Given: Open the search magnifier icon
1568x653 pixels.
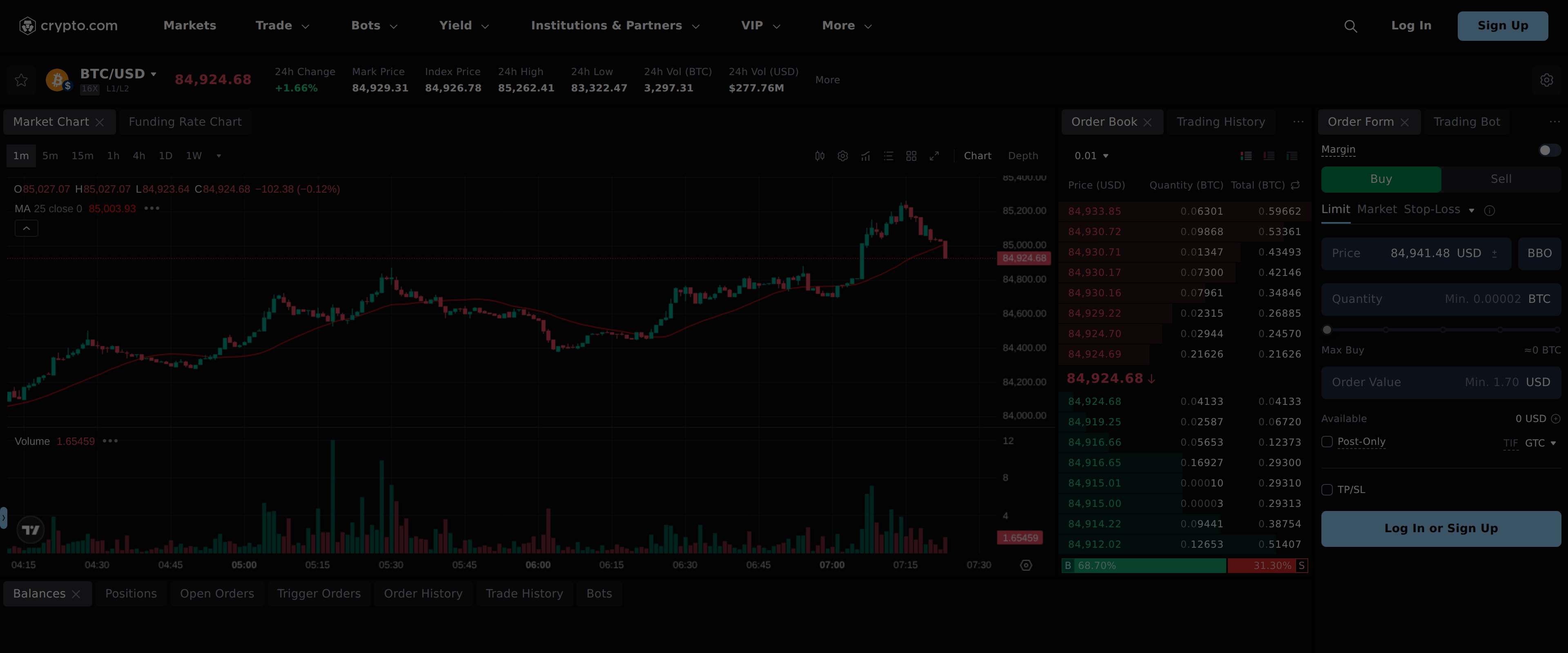Looking at the screenshot, I should [1350, 26].
